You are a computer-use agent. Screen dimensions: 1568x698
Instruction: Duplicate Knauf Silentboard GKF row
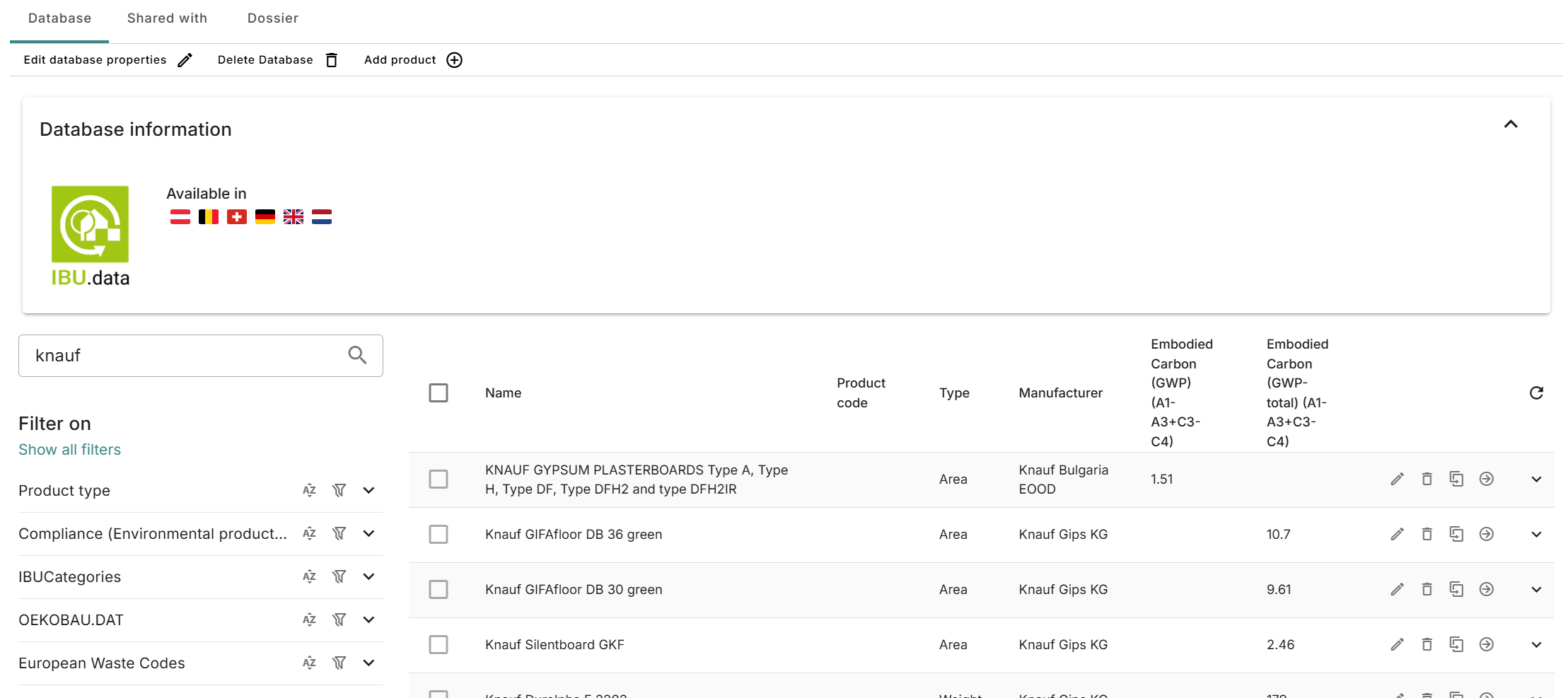coord(1456,645)
